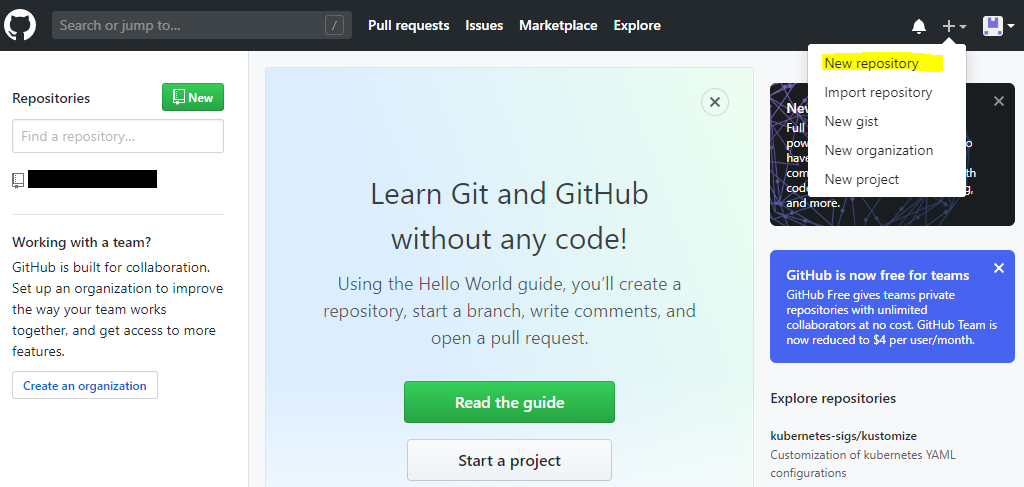Open the plus create-new dropdown
1024x487 pixels.
[954, 26]
